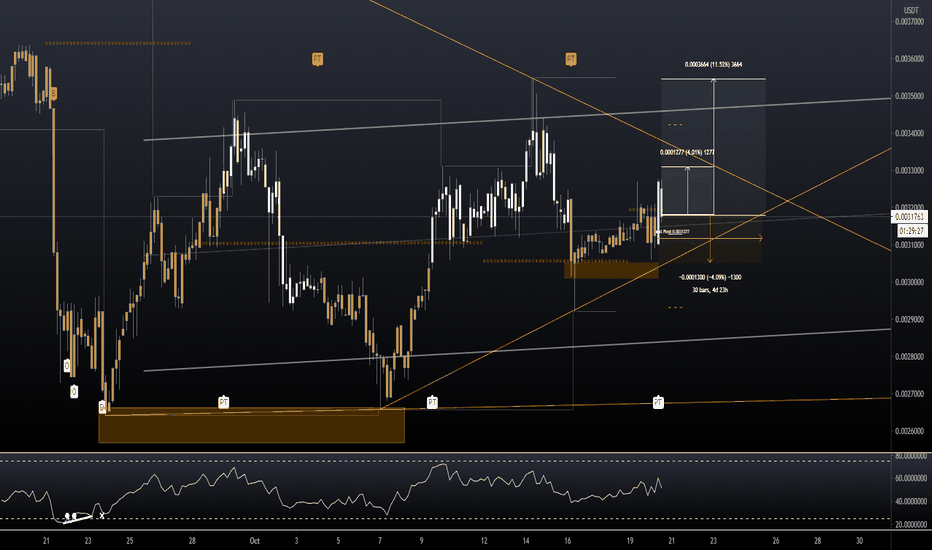The height and width of the screenshot is (550, 932).
Task: Click RSI scale value 40.0000000
Action: point(911,501)
